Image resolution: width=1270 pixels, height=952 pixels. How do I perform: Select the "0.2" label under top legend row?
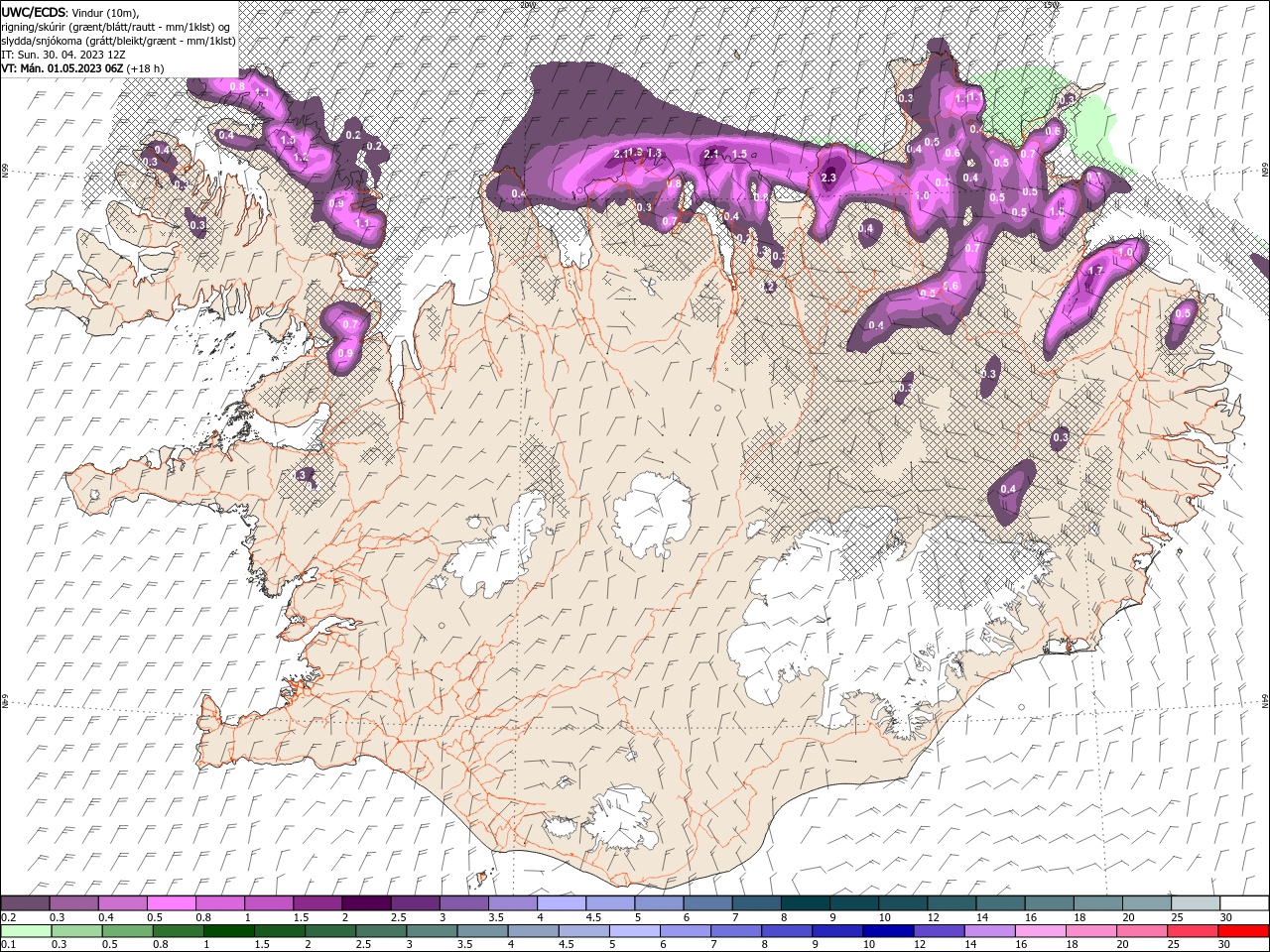pyautogui.click(x=9, y=917)
